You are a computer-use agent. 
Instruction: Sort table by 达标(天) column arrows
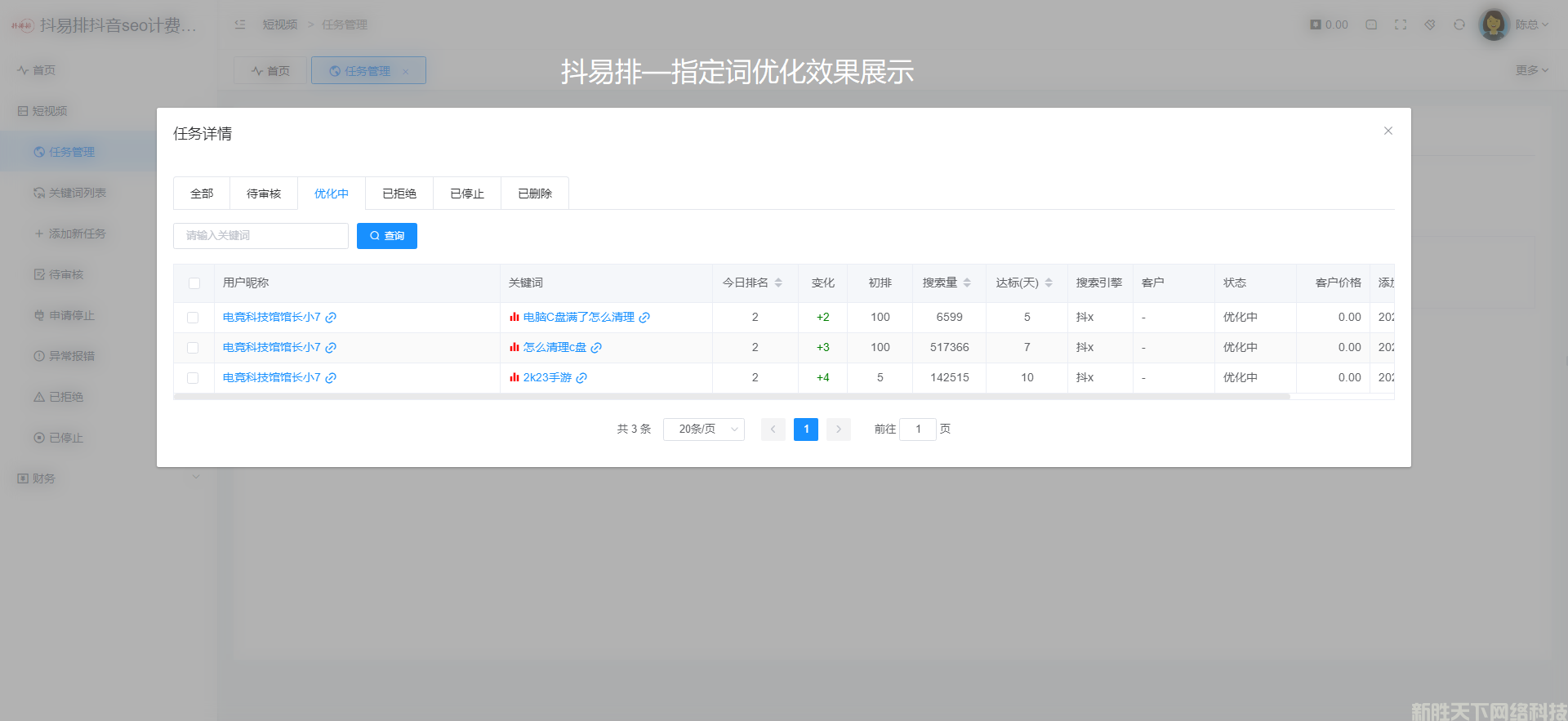pyautogui.click(x=1049, y=283)
